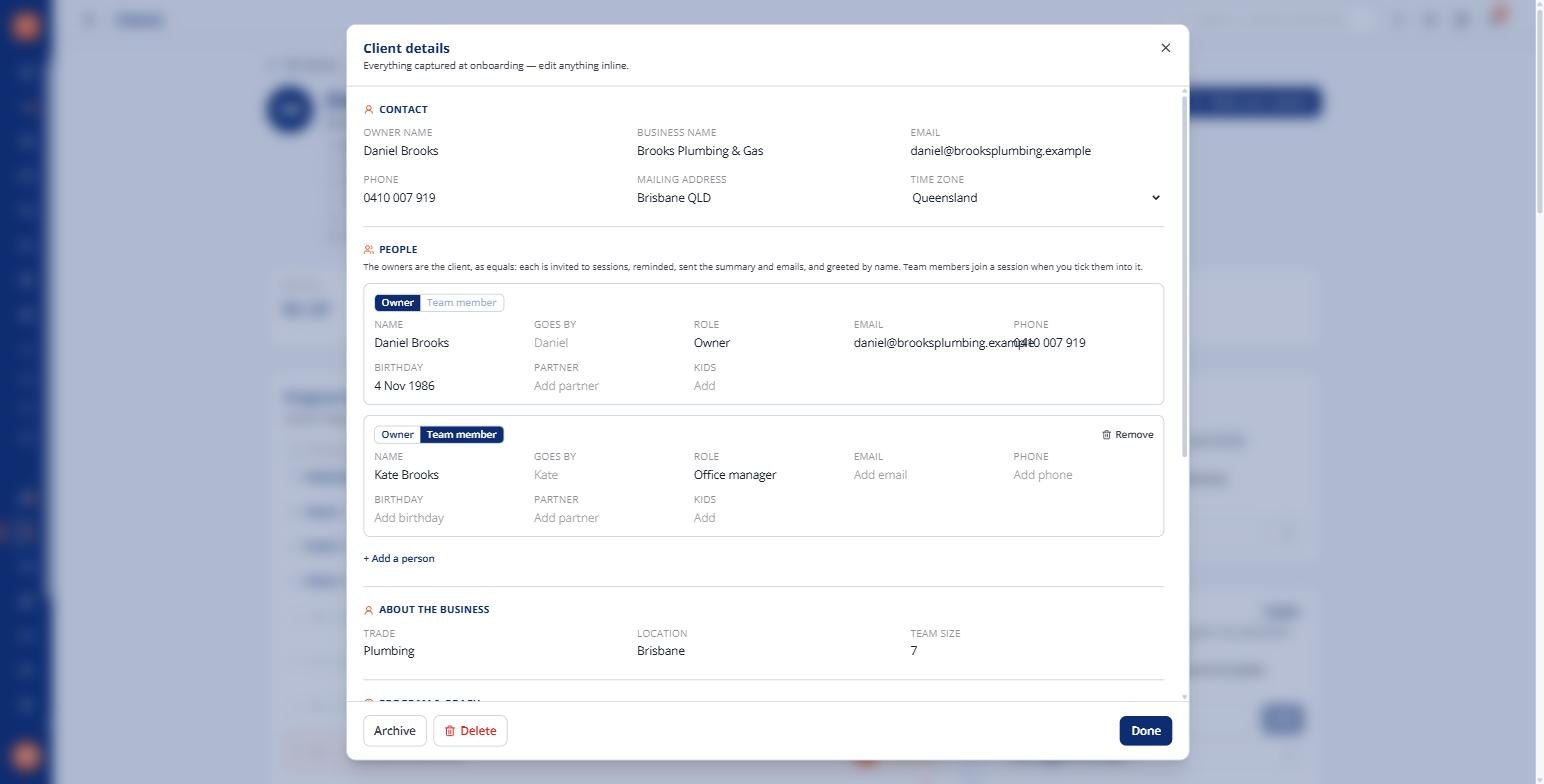1544x784 pixels.
Task: Click the People section icon
Action: (x=369, y=250)
